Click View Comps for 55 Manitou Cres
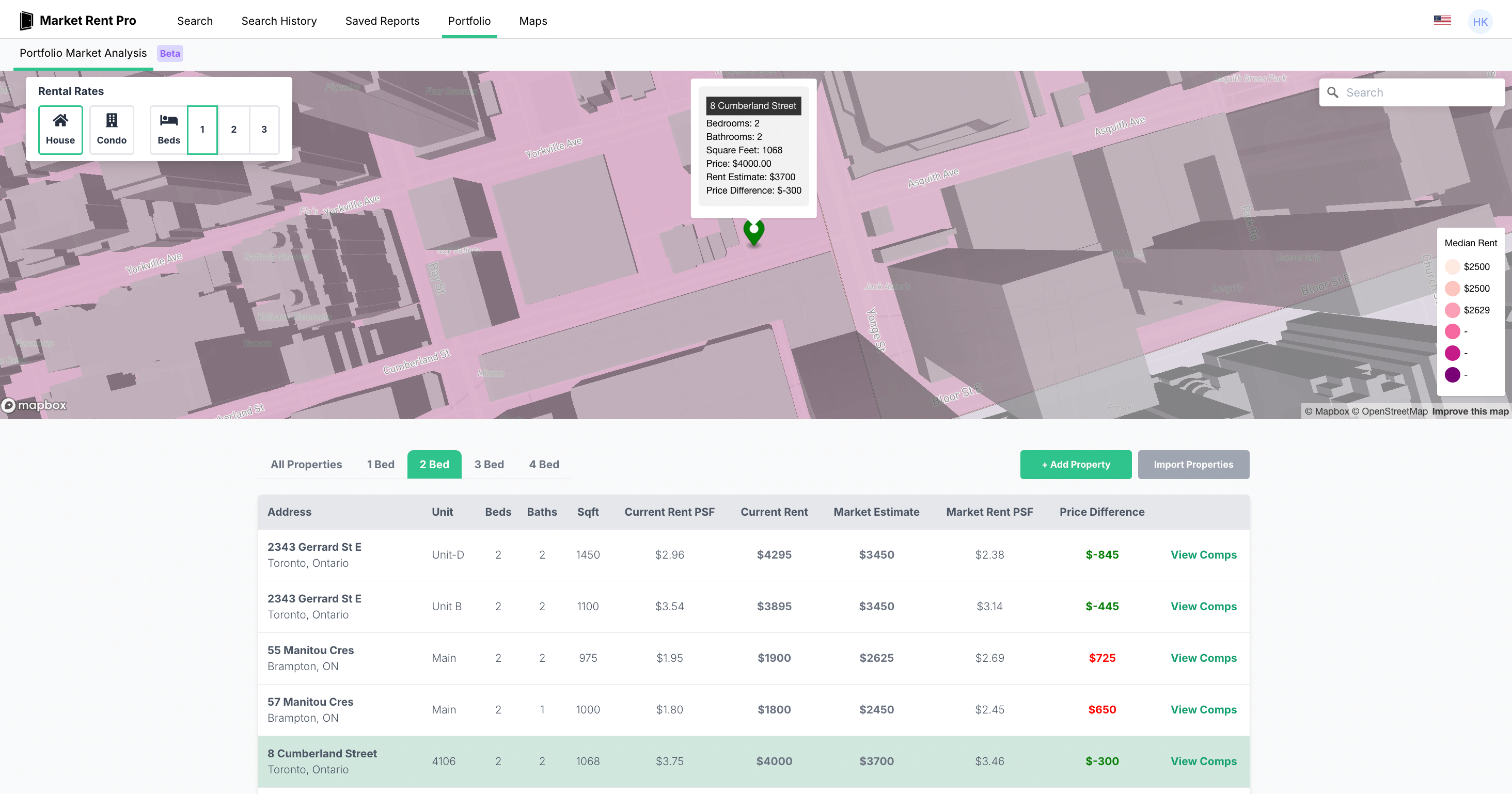 [1204, 658]
